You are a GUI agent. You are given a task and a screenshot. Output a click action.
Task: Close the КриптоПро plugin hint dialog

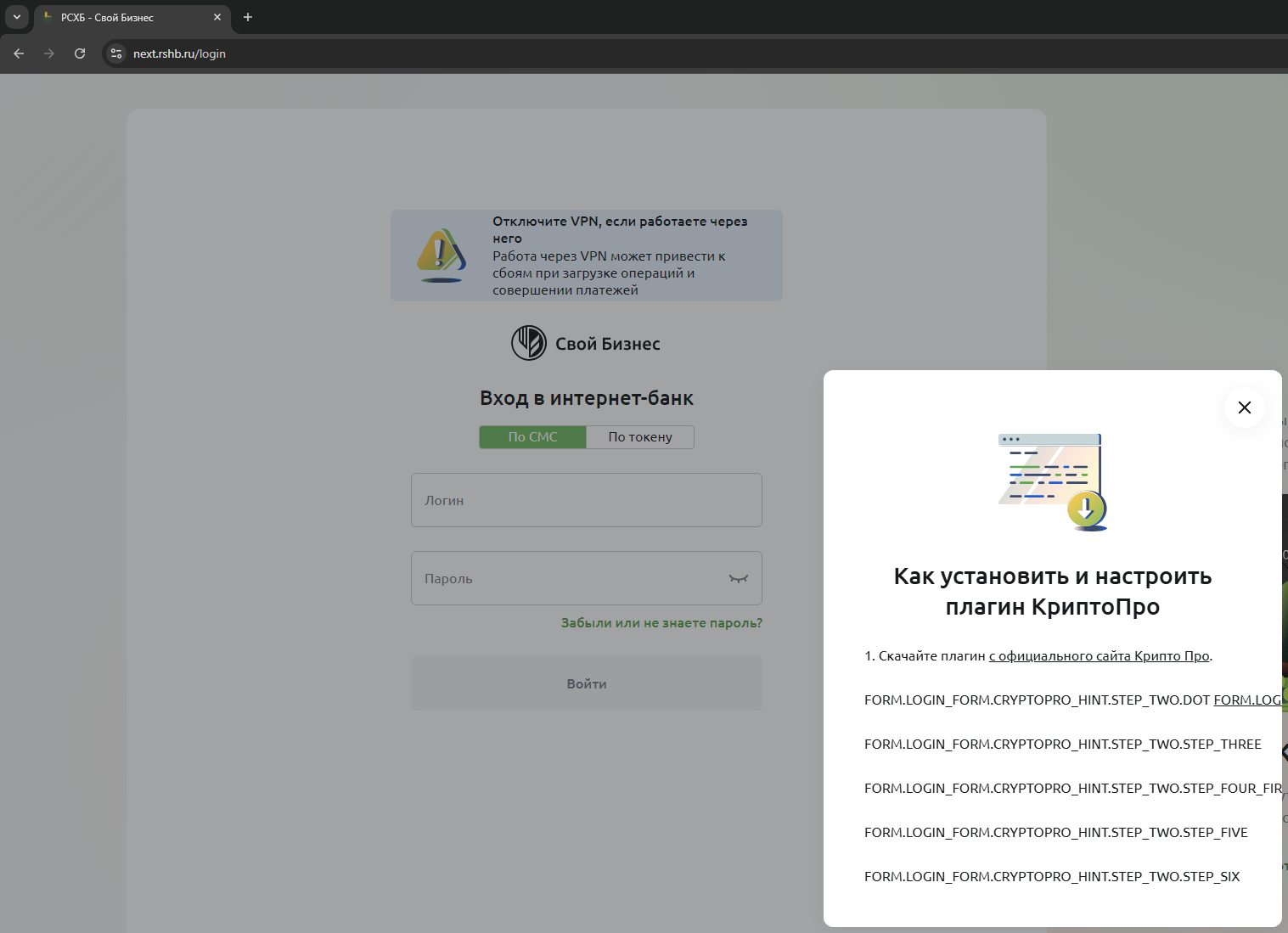(1244, 407)
